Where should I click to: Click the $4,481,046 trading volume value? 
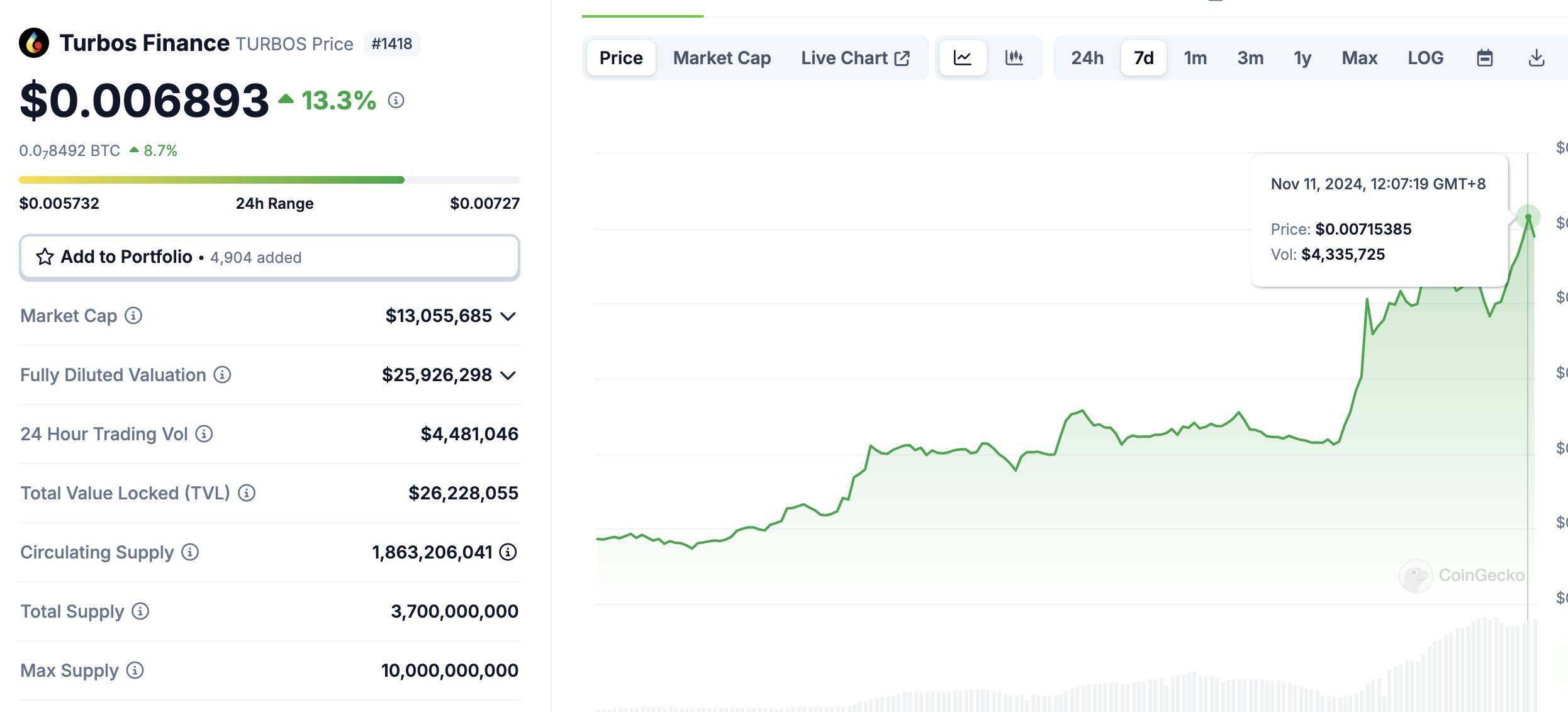(x=469, y=434)
